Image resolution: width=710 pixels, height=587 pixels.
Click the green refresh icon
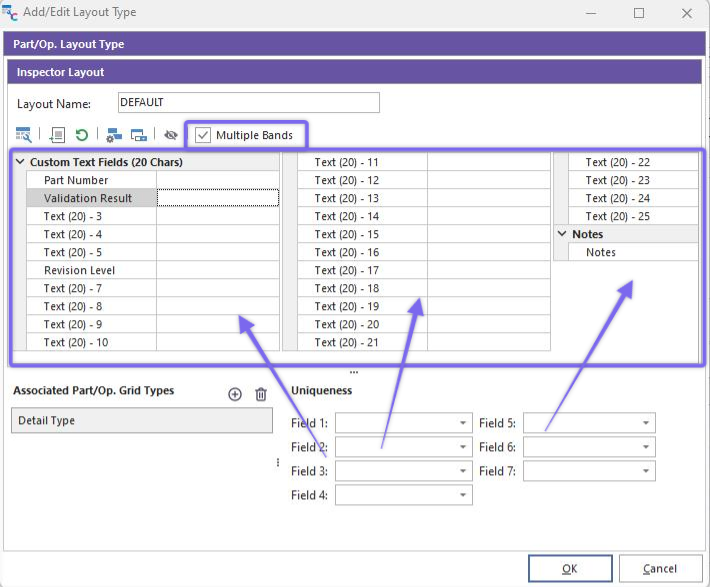tap(81, 135)
